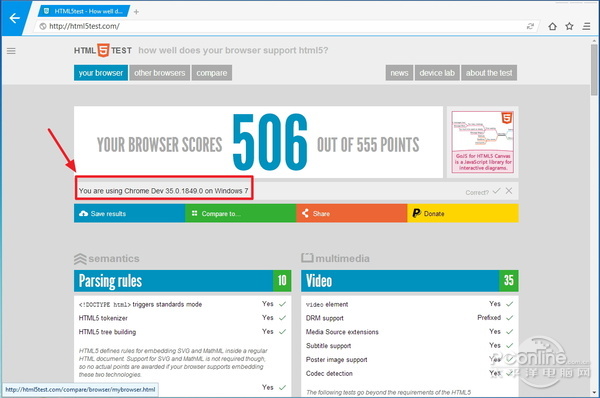Dismiss browser detection with X icon
Screen dimensions: 600x398
[509, 191]
